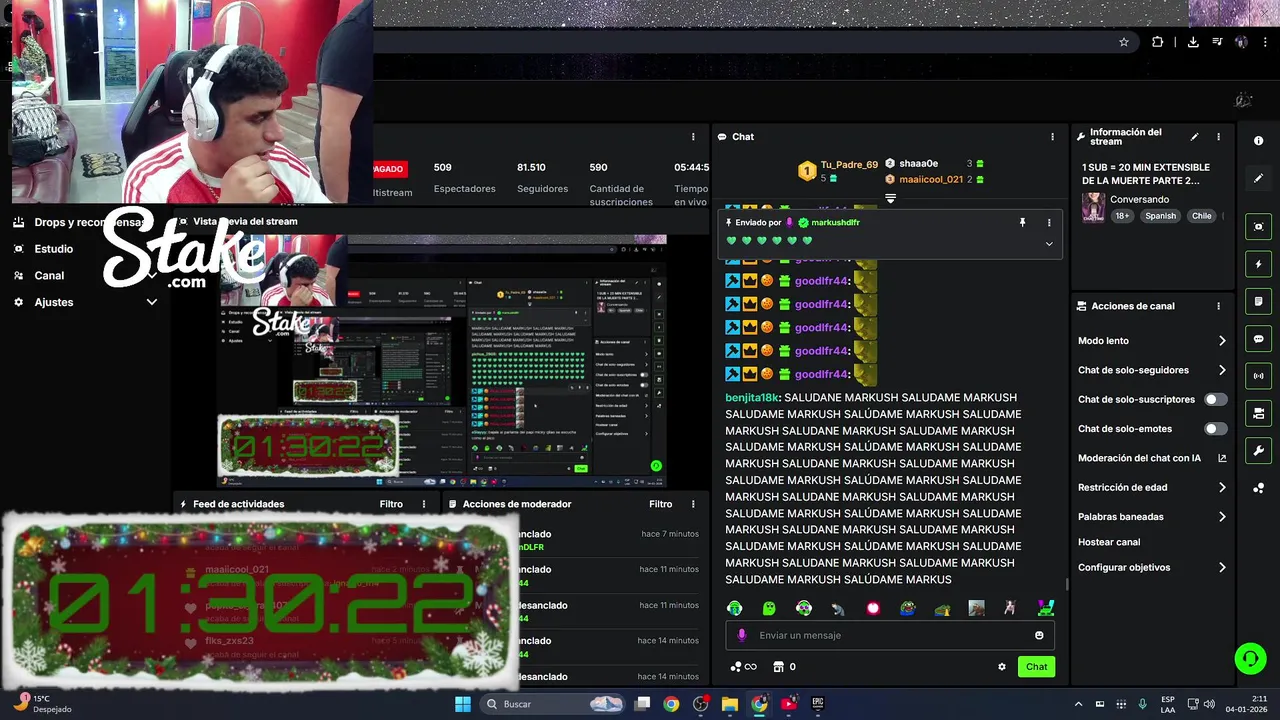Toggle the stream preview panel icon in sidebar
Screen dimensions: 1280x720
1258,227
